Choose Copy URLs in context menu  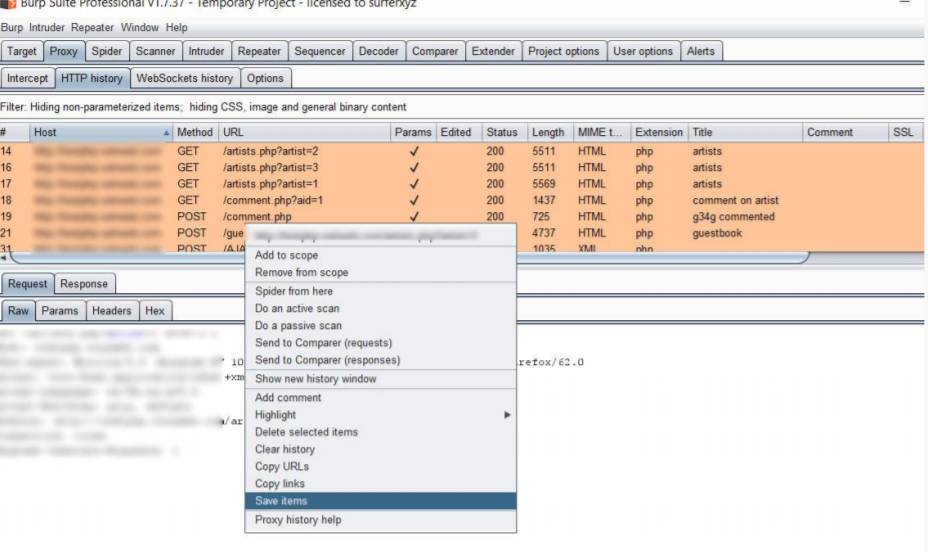click(x=381, y=467)
